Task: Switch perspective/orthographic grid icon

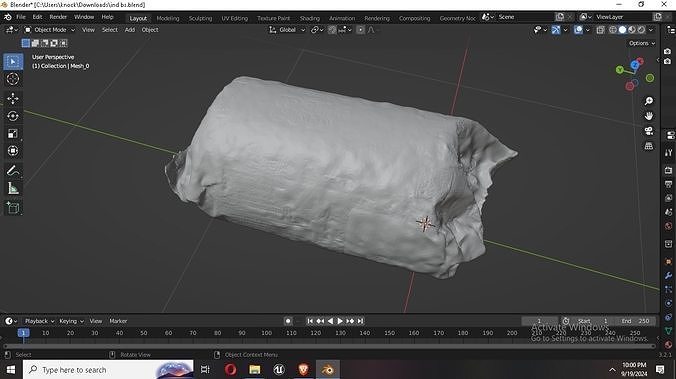Action: [x=648, y=146]
